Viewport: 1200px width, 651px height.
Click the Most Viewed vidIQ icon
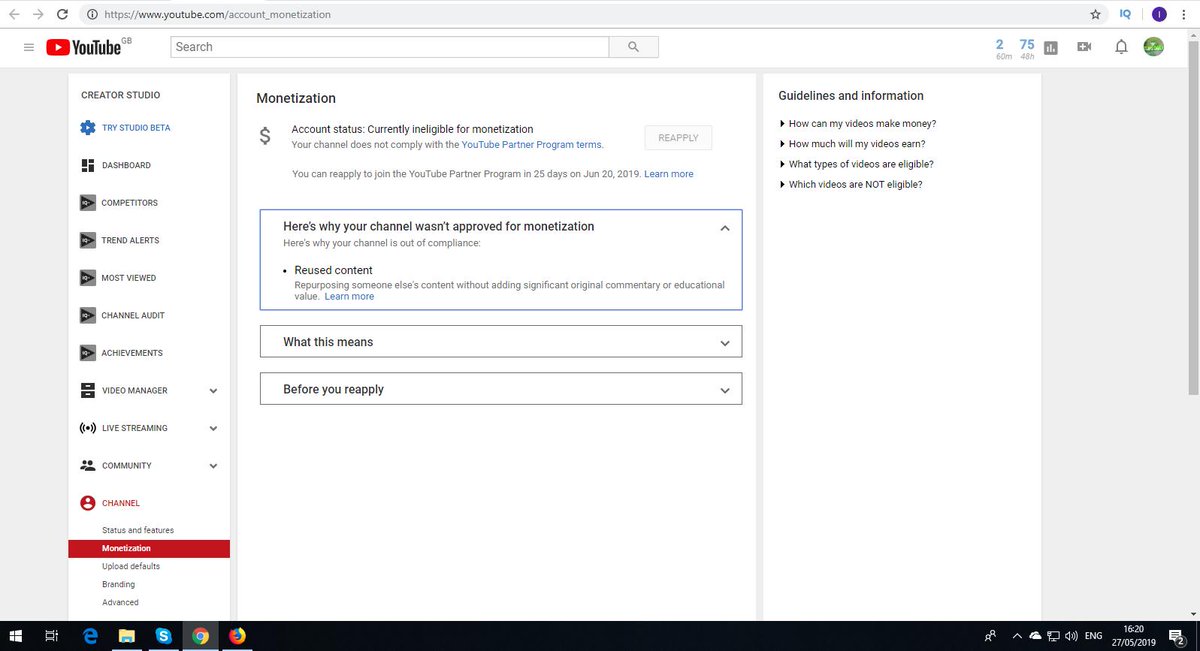(88, 278)
